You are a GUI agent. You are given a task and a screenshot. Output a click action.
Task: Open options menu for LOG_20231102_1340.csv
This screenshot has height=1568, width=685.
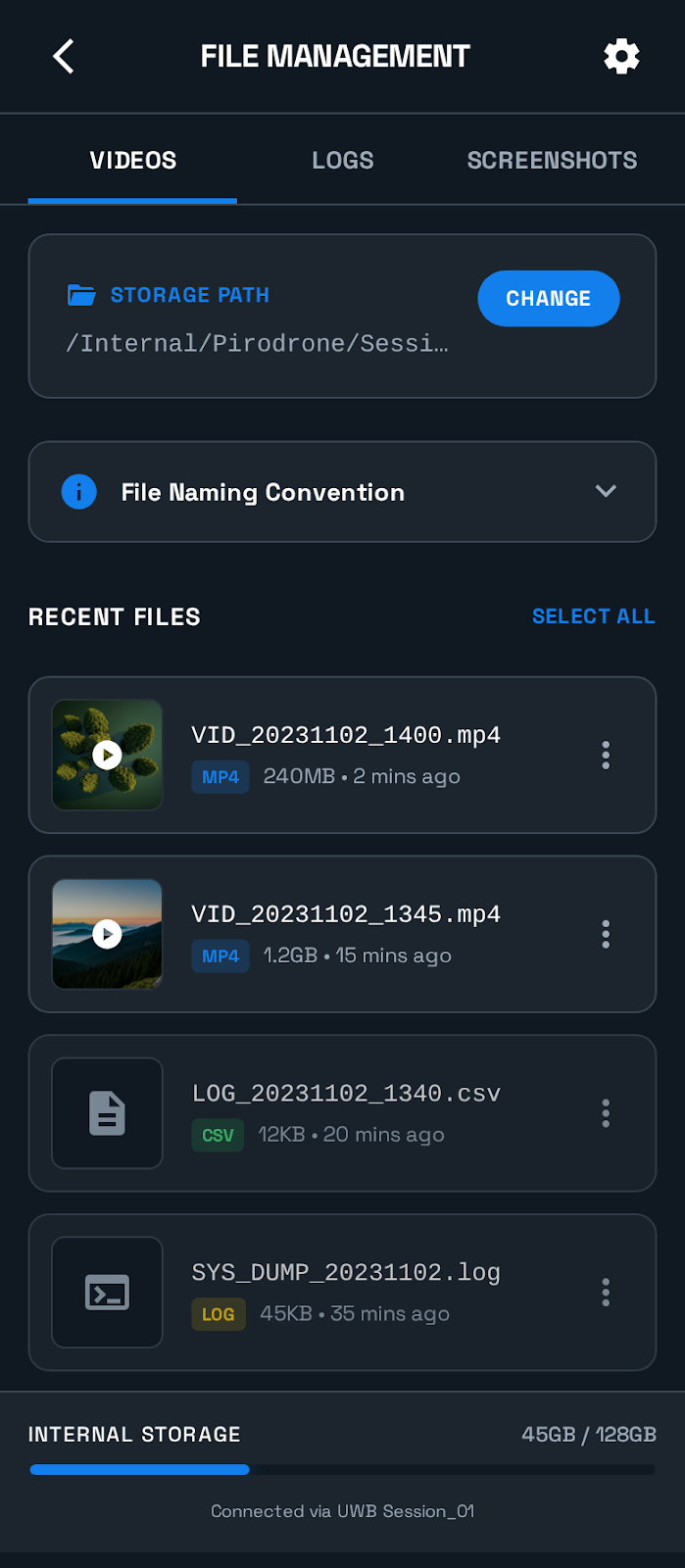[606, 1113]
